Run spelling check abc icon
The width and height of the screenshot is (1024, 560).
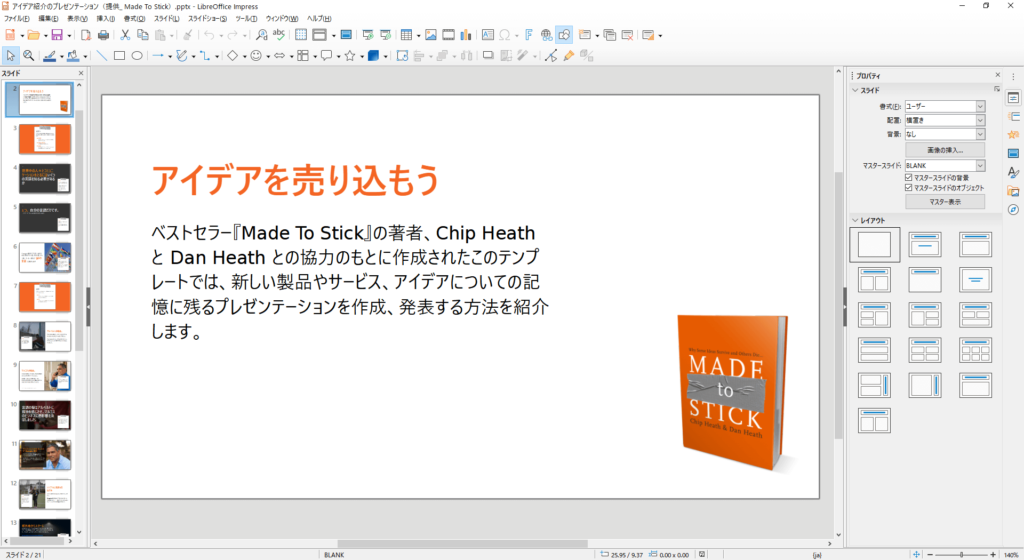[279, 35]
